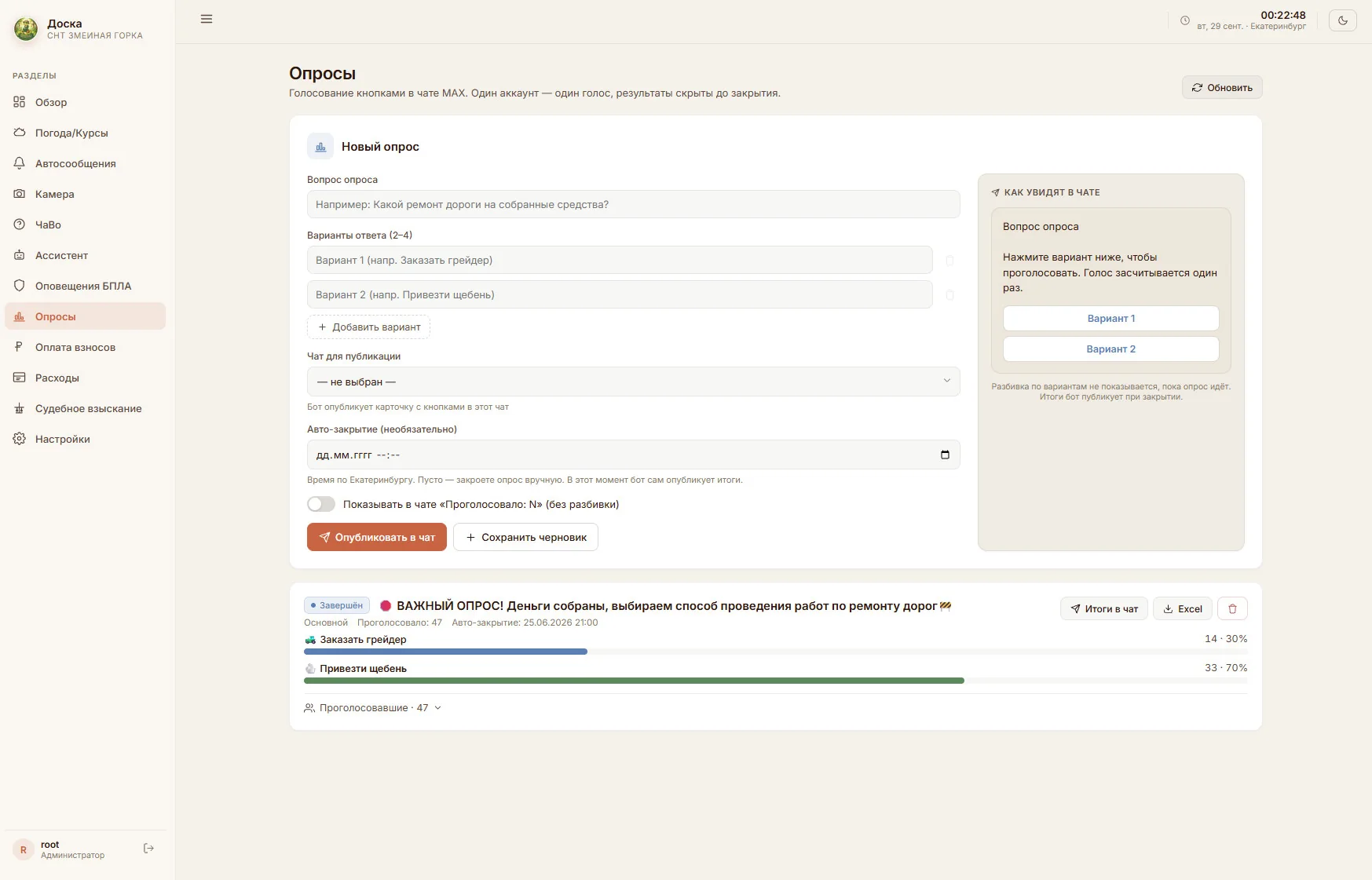
Task: Remove answer option 1 via its trash icon
Action: click(x=949, y=261)
